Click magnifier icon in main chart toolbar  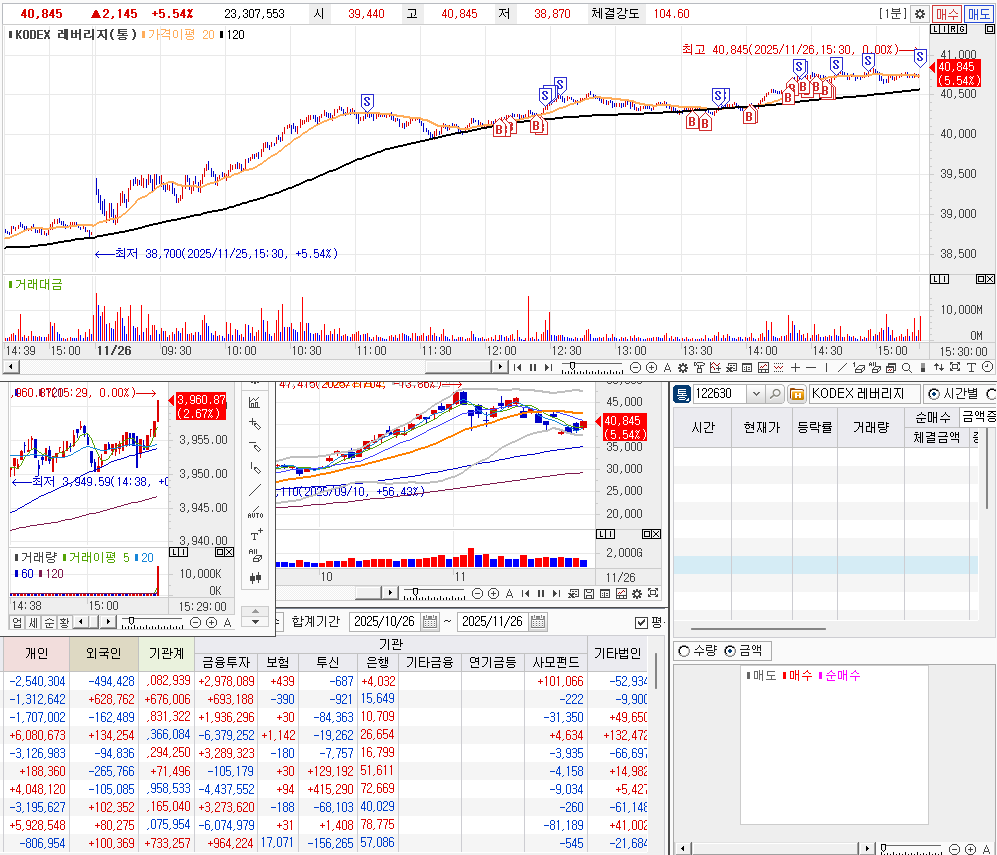(x=907, y=367)
